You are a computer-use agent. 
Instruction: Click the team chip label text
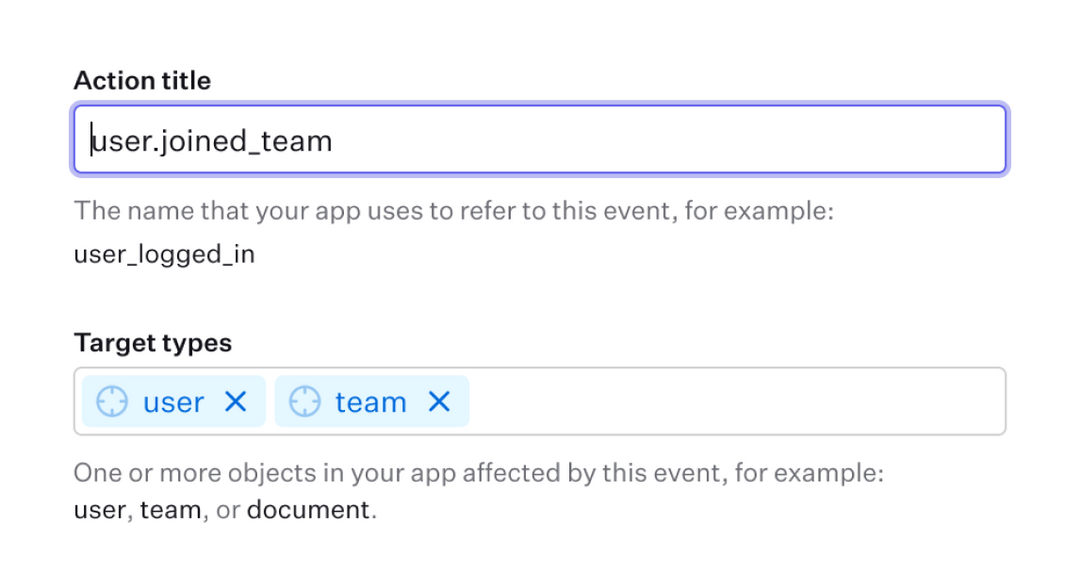[371, 401]
